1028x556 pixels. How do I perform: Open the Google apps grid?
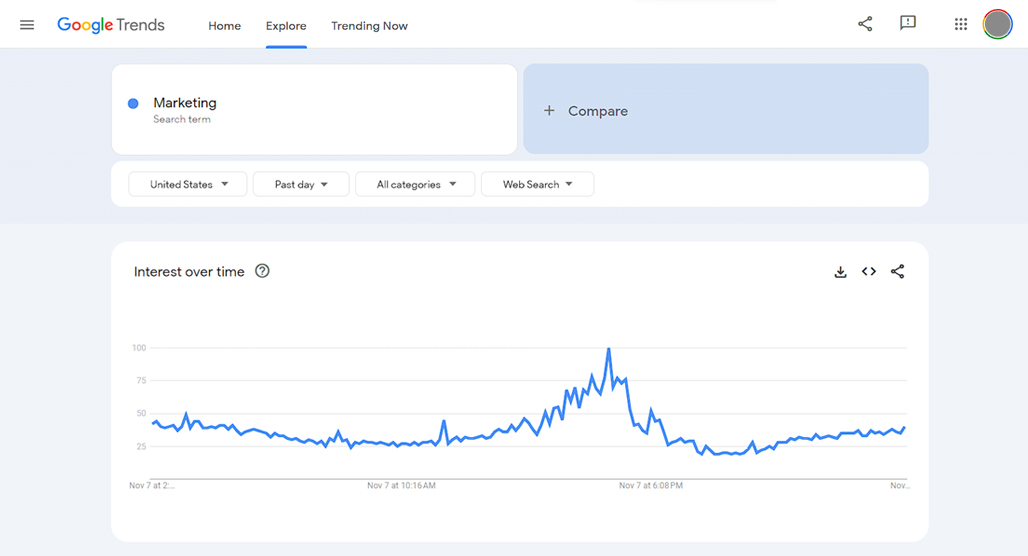point(960,24)
